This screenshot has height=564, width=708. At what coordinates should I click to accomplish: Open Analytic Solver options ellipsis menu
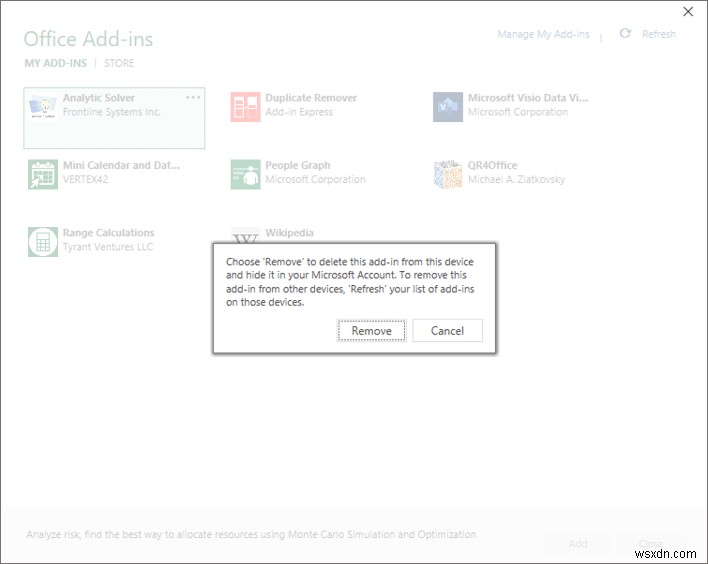click(x=193, y=97)
